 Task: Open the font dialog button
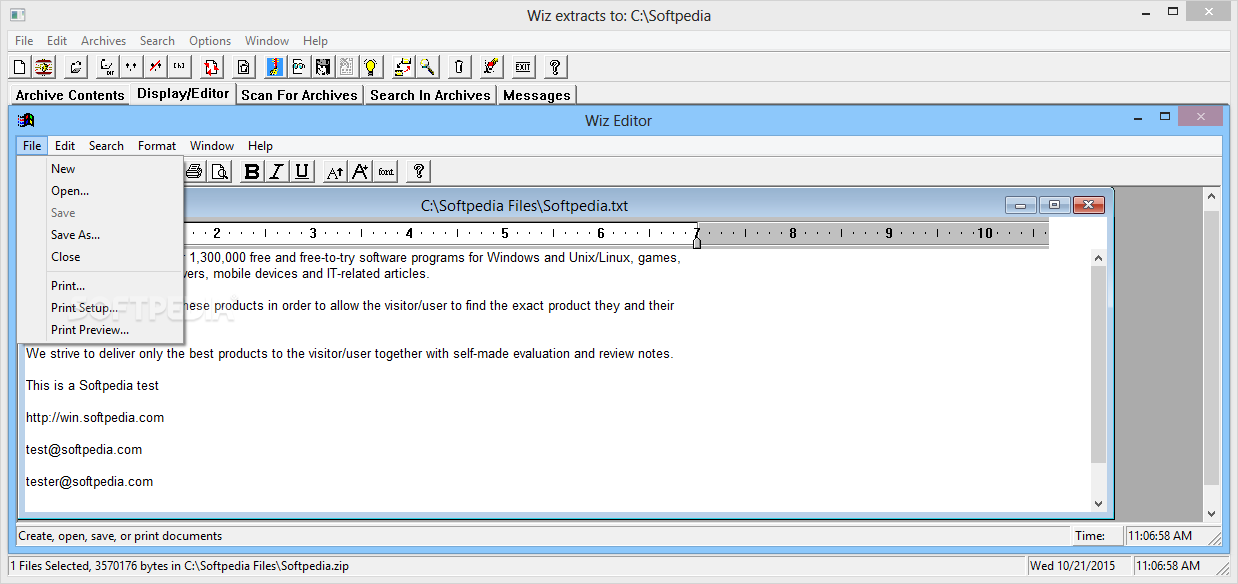tap(386, 171)
